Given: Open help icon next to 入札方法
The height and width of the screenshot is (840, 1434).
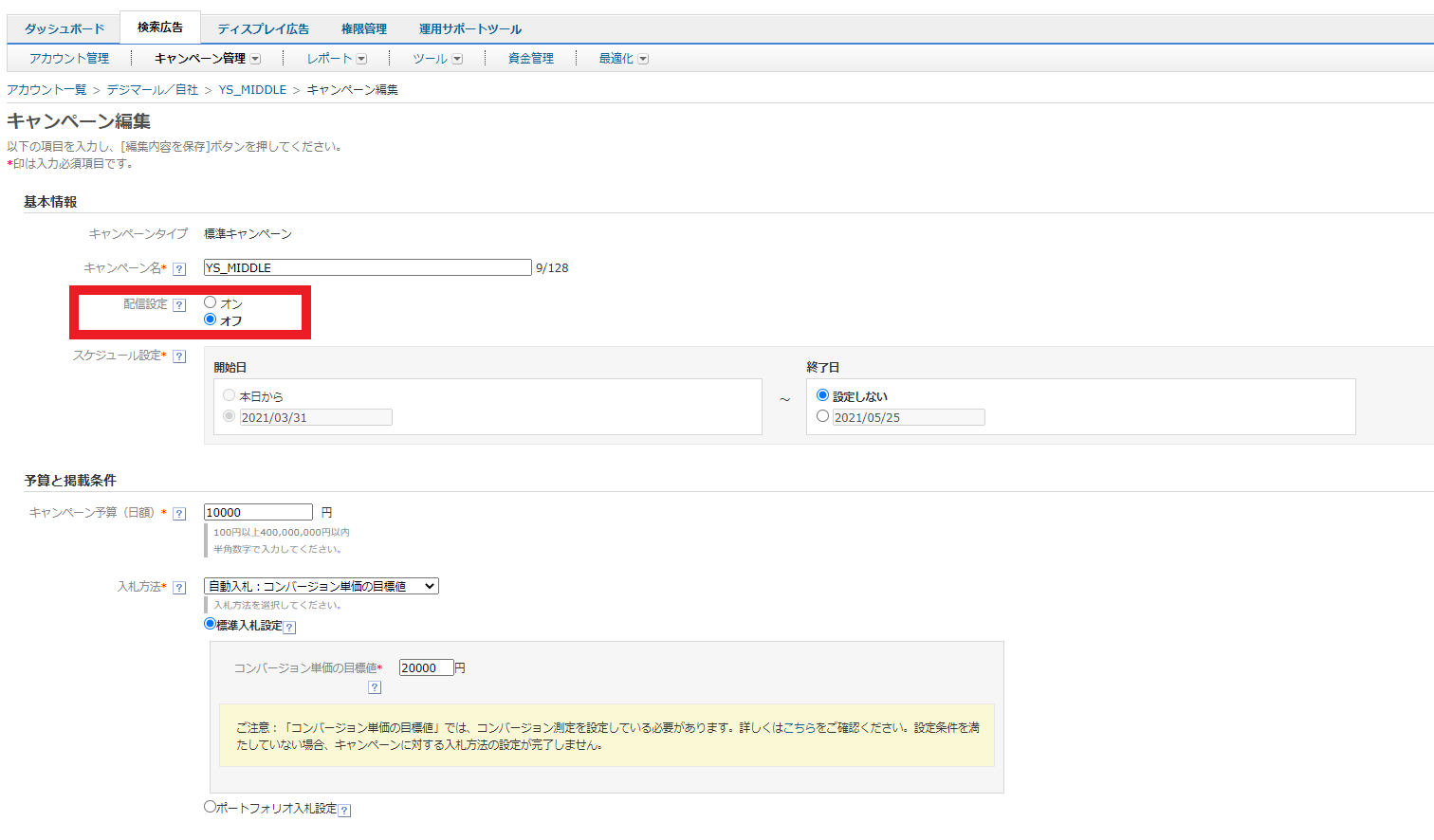Looking at the screenshot, I should 179,588.
